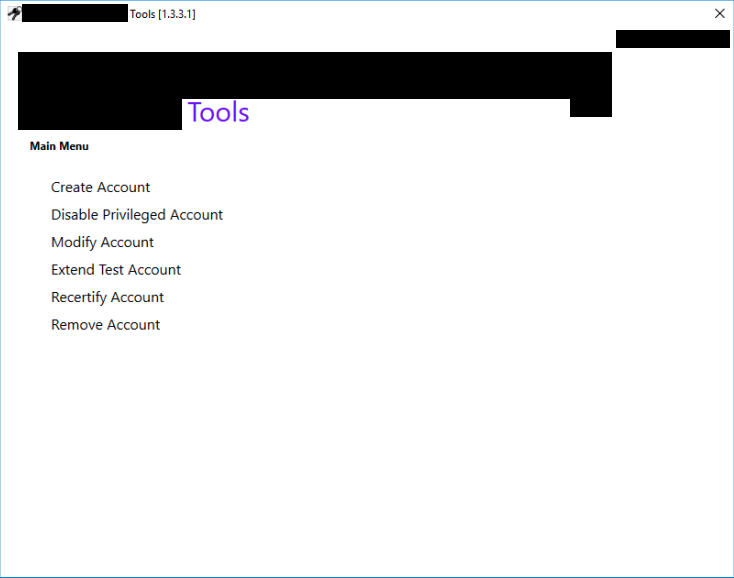
Task: Select Remove Account from the menu
Action: coord(105,325)
